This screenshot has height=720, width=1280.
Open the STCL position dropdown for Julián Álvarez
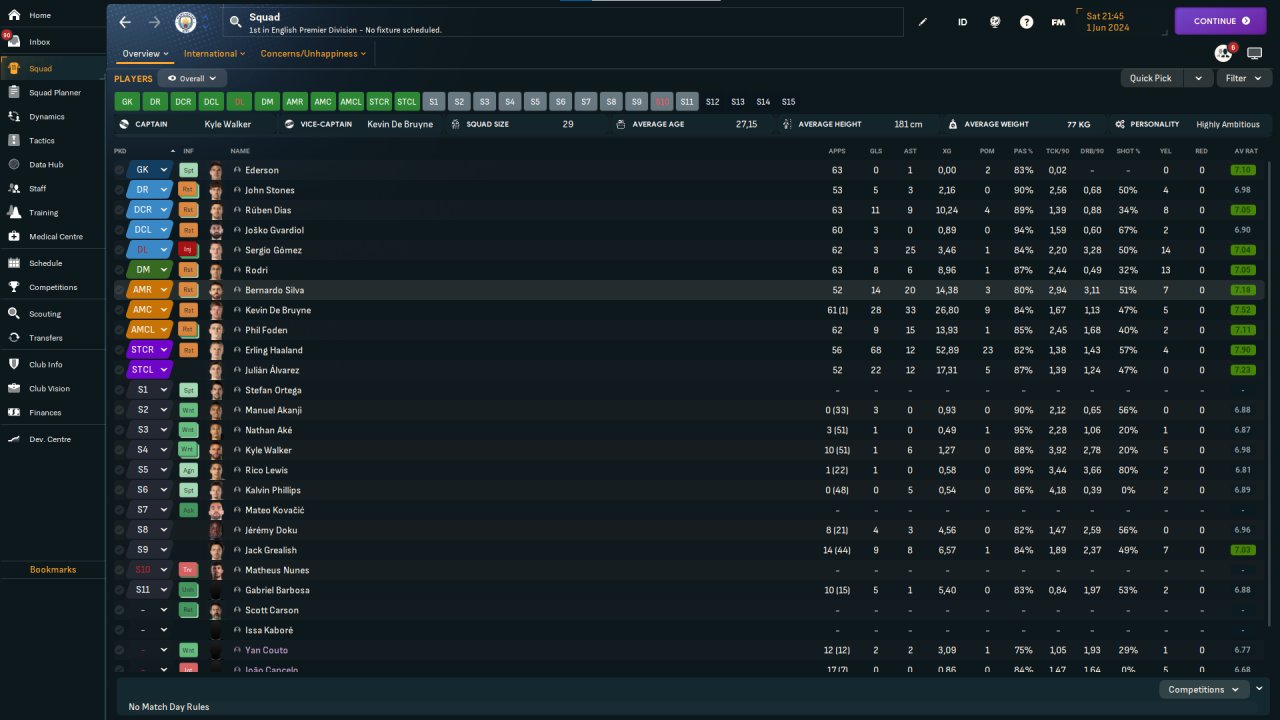(150, 370)
